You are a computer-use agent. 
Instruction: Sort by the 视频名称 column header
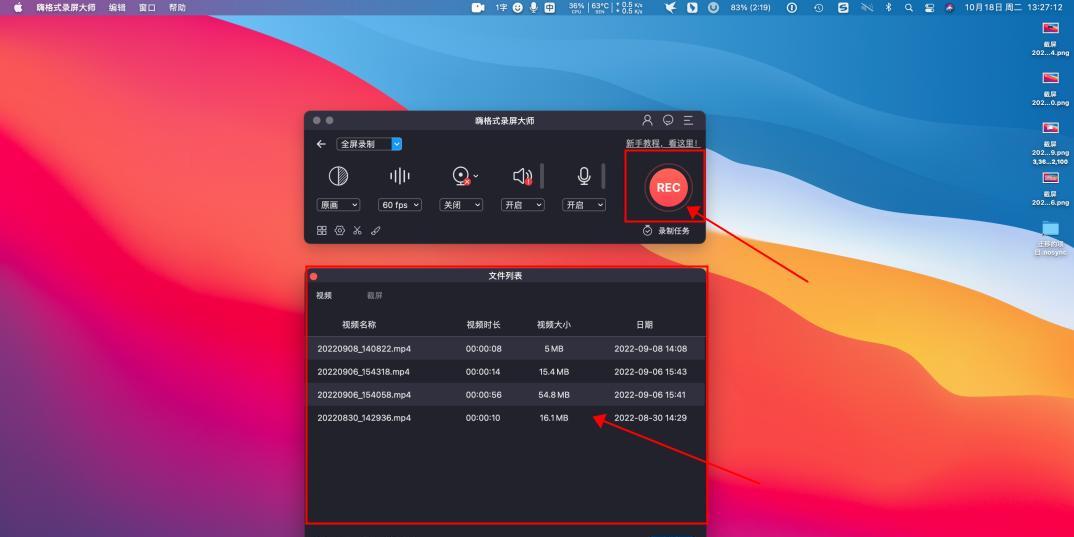click(x=359, y=325)
